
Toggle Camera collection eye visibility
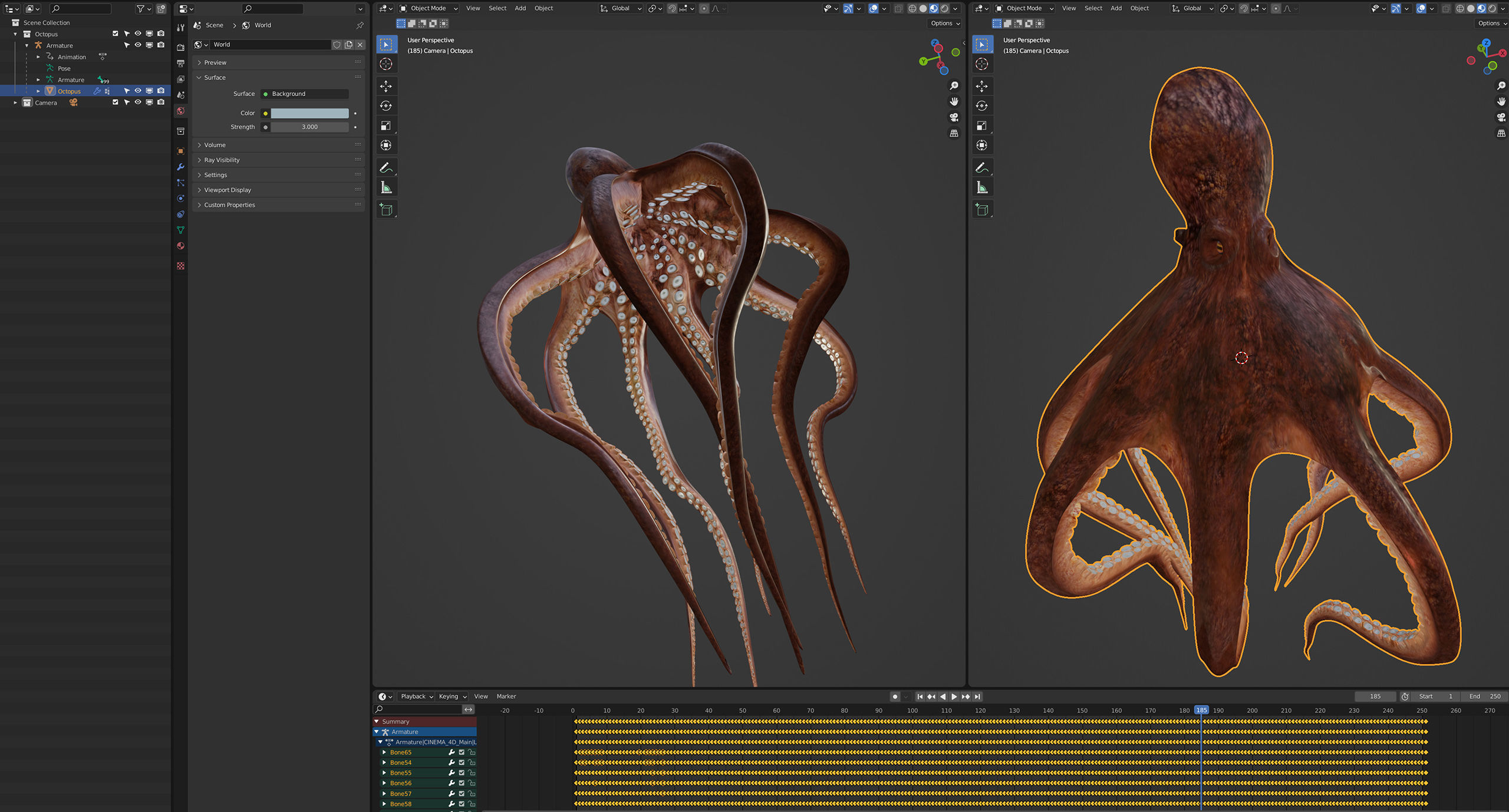click(x=138, y=103)
